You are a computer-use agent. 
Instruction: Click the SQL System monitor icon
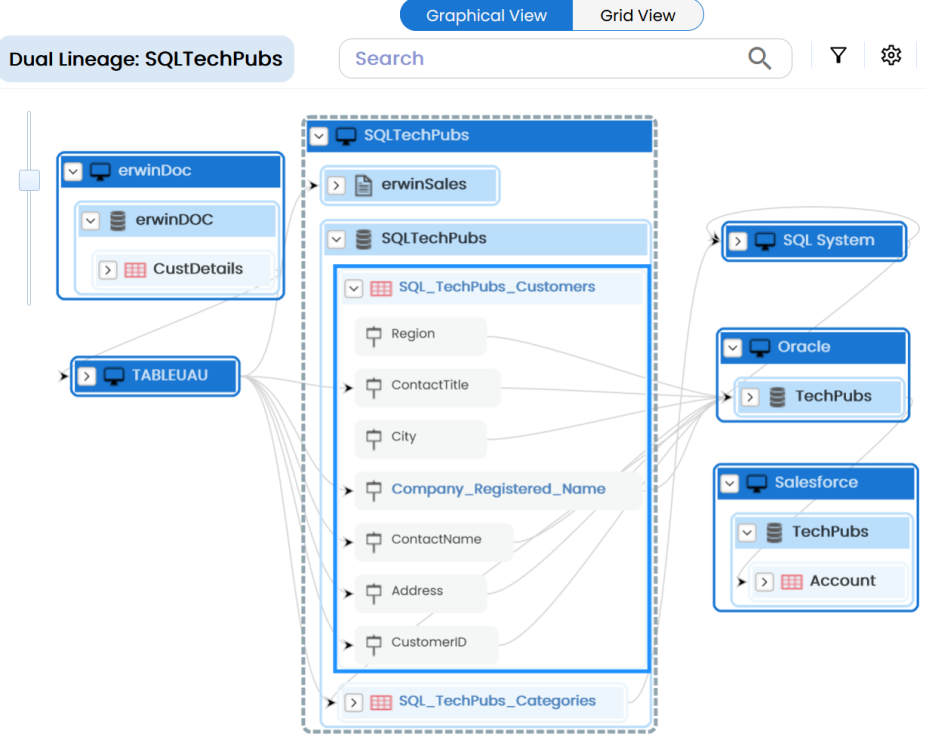pos(765,242)
